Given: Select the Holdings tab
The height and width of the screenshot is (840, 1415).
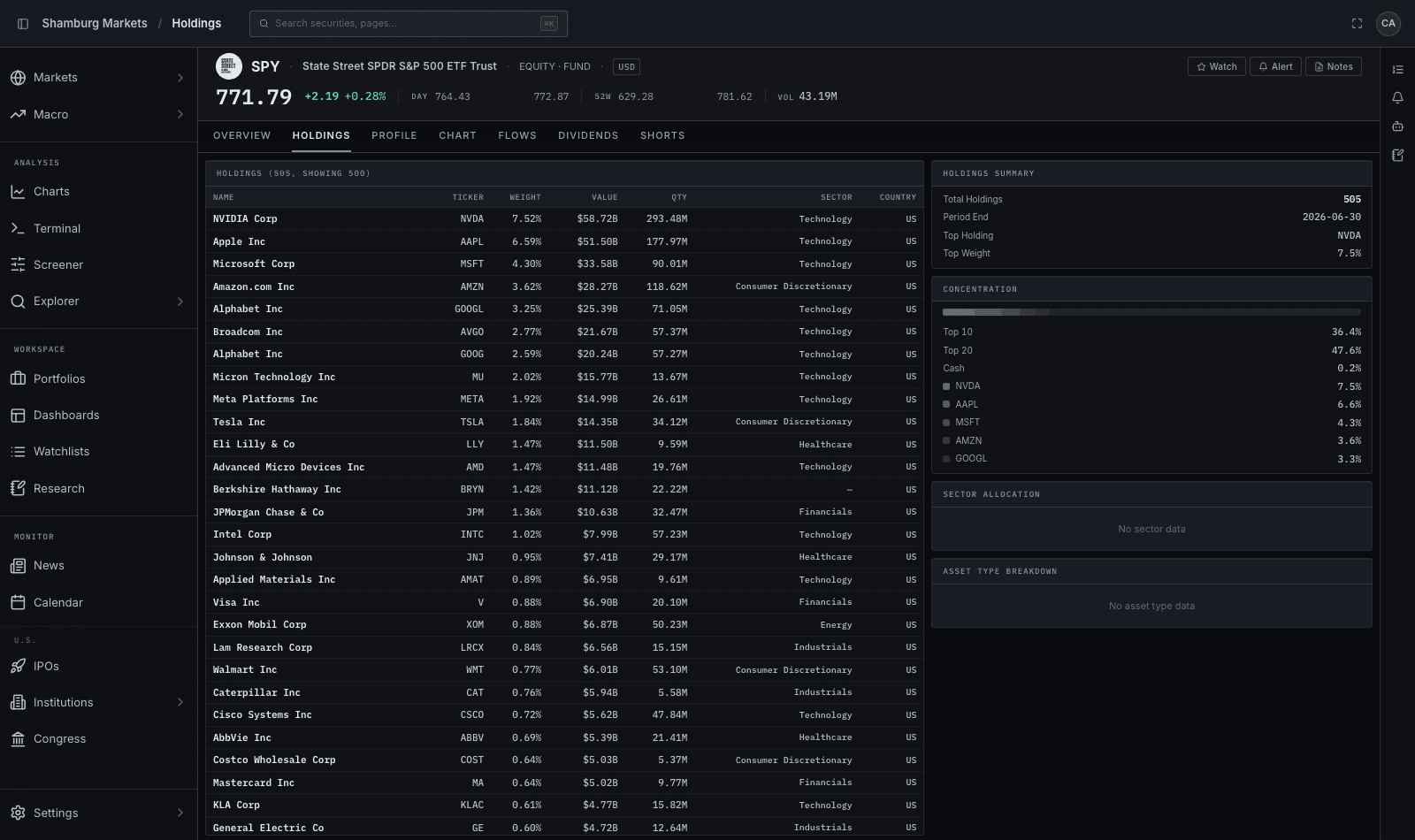Looking at the screenshot, I should (321, 135).
